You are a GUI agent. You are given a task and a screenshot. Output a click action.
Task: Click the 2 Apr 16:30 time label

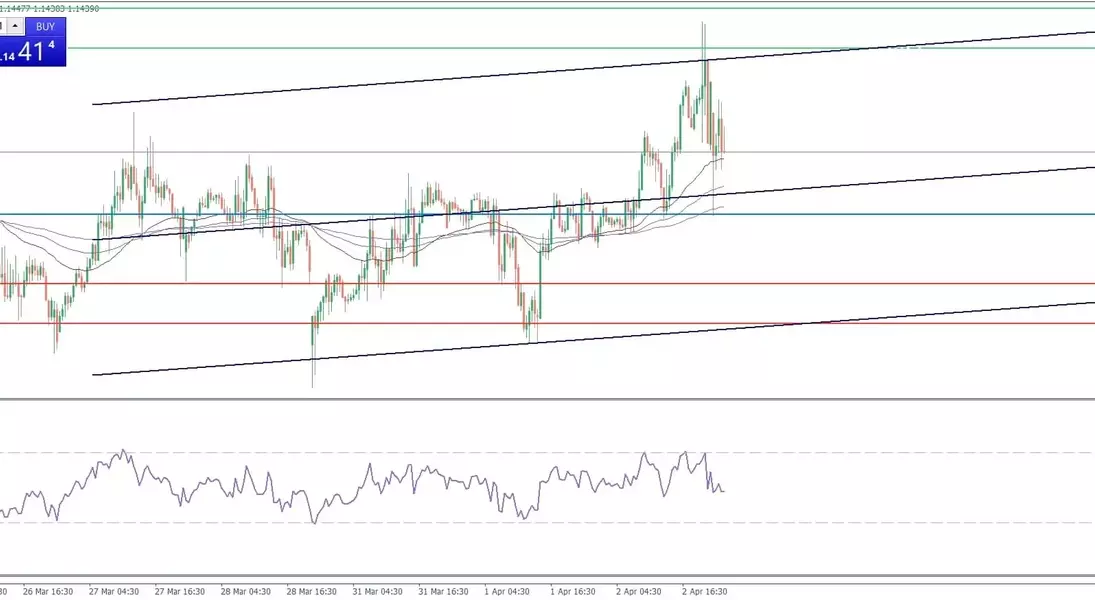point(705,592)
